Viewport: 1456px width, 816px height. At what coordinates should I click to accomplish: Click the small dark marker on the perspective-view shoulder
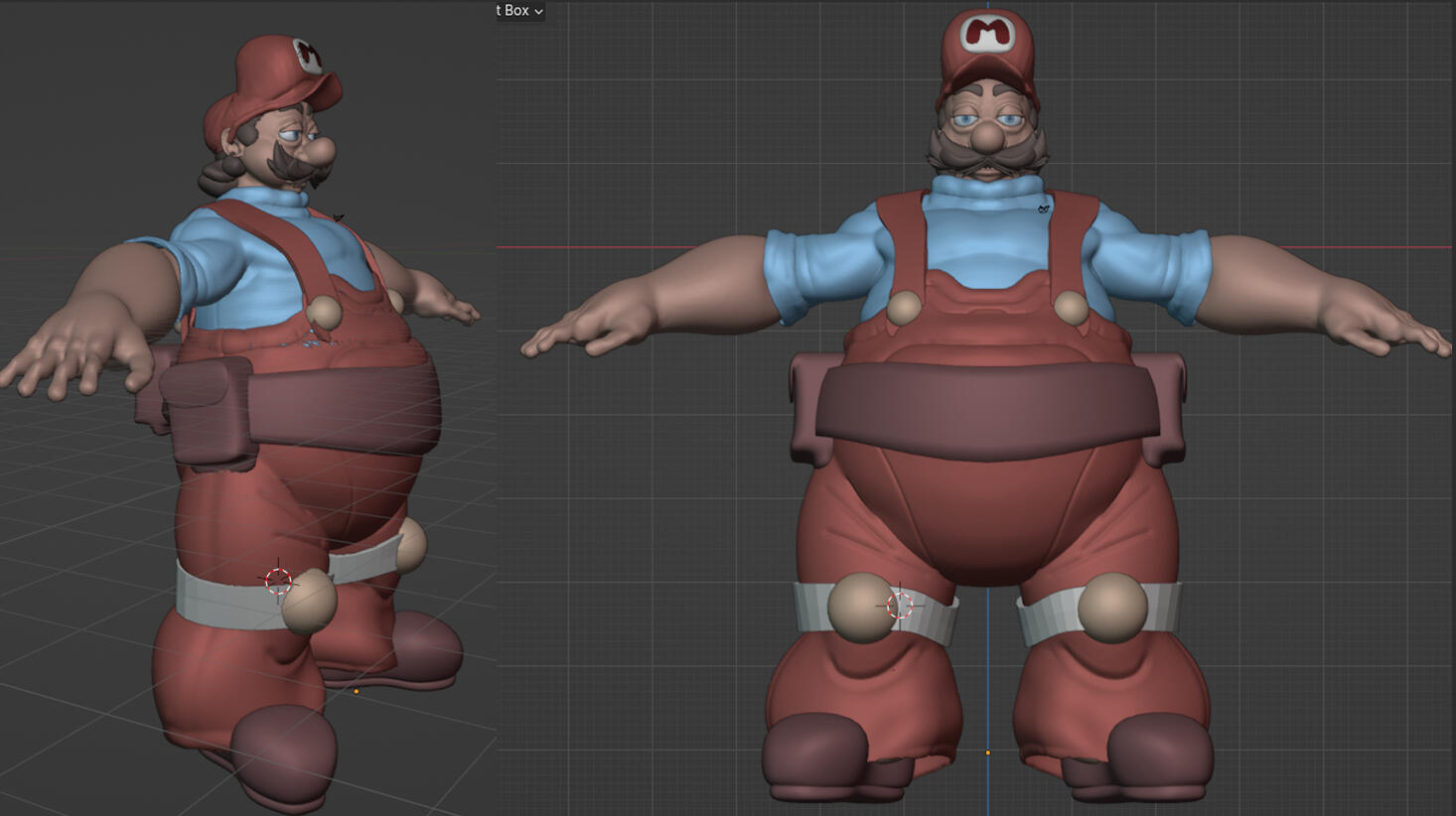(x=339, y=217)
